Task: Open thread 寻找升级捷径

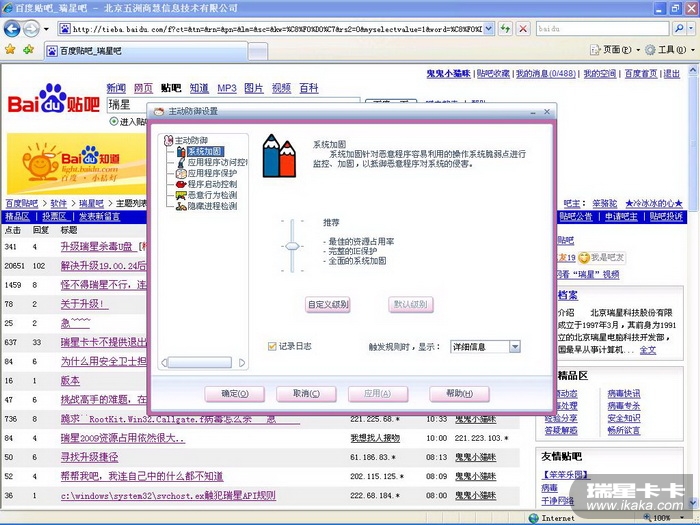Action: coord(90,457)
